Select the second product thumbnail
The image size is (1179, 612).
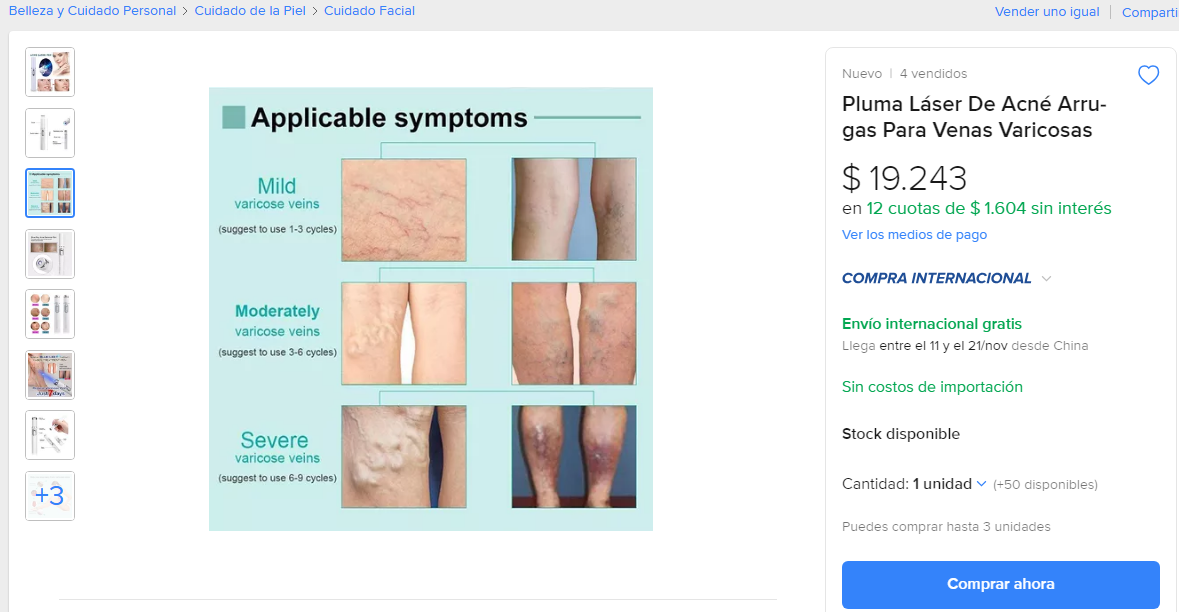click(x=50, y=133)
